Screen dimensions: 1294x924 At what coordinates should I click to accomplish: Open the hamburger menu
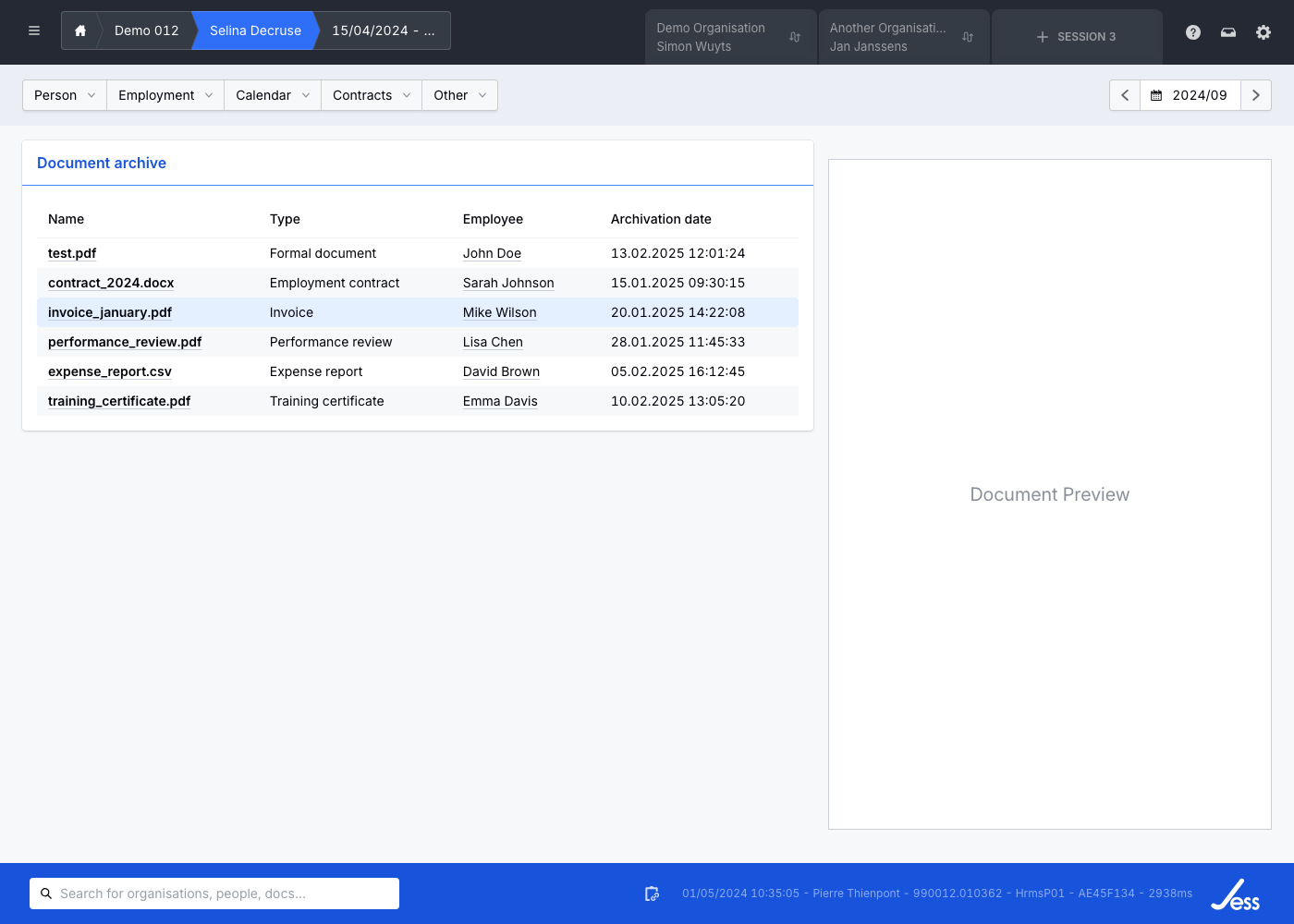[34, 30]
